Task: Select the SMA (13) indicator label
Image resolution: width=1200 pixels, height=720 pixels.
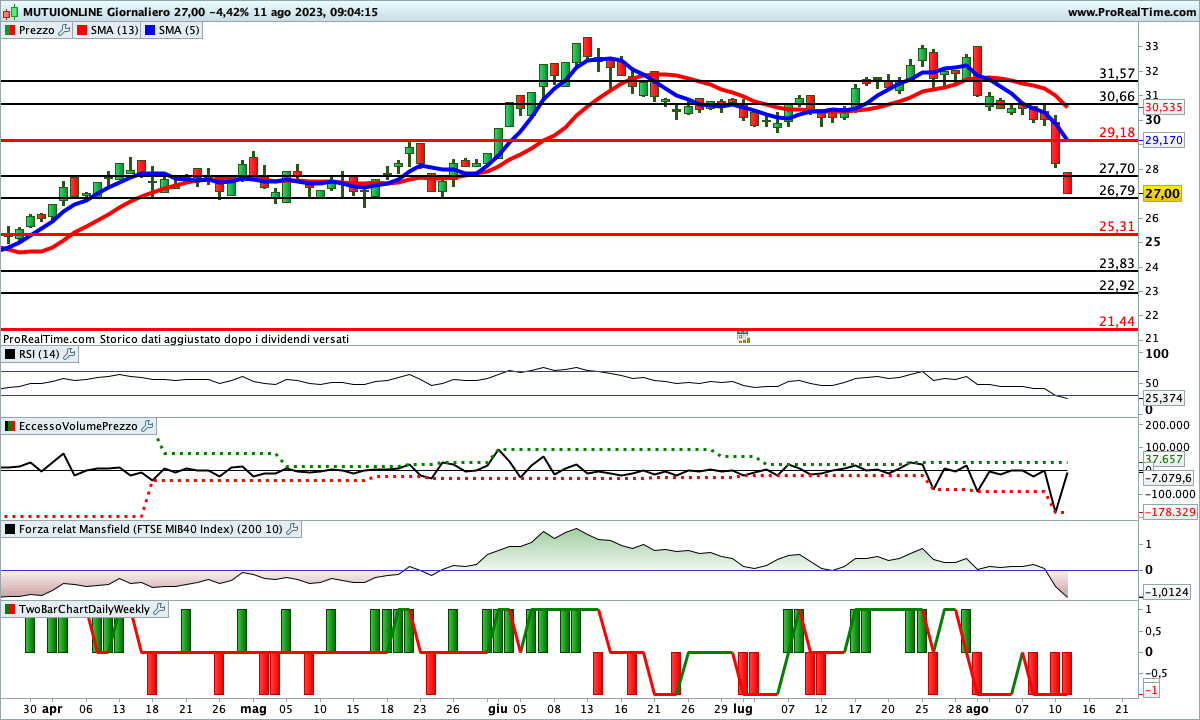Action: [114, 30]
